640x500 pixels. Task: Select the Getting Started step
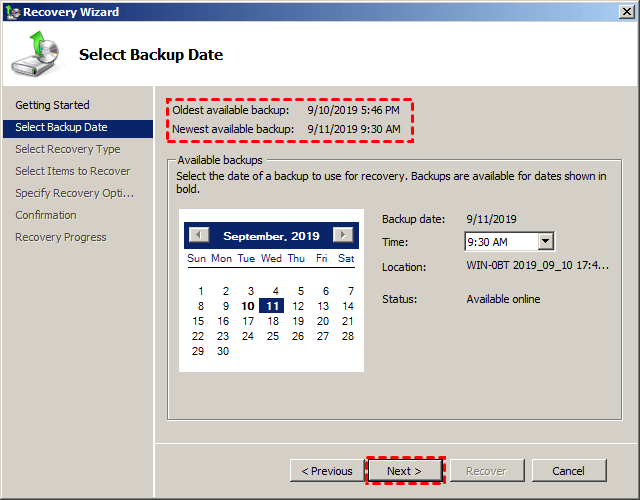tap(52, 105)
